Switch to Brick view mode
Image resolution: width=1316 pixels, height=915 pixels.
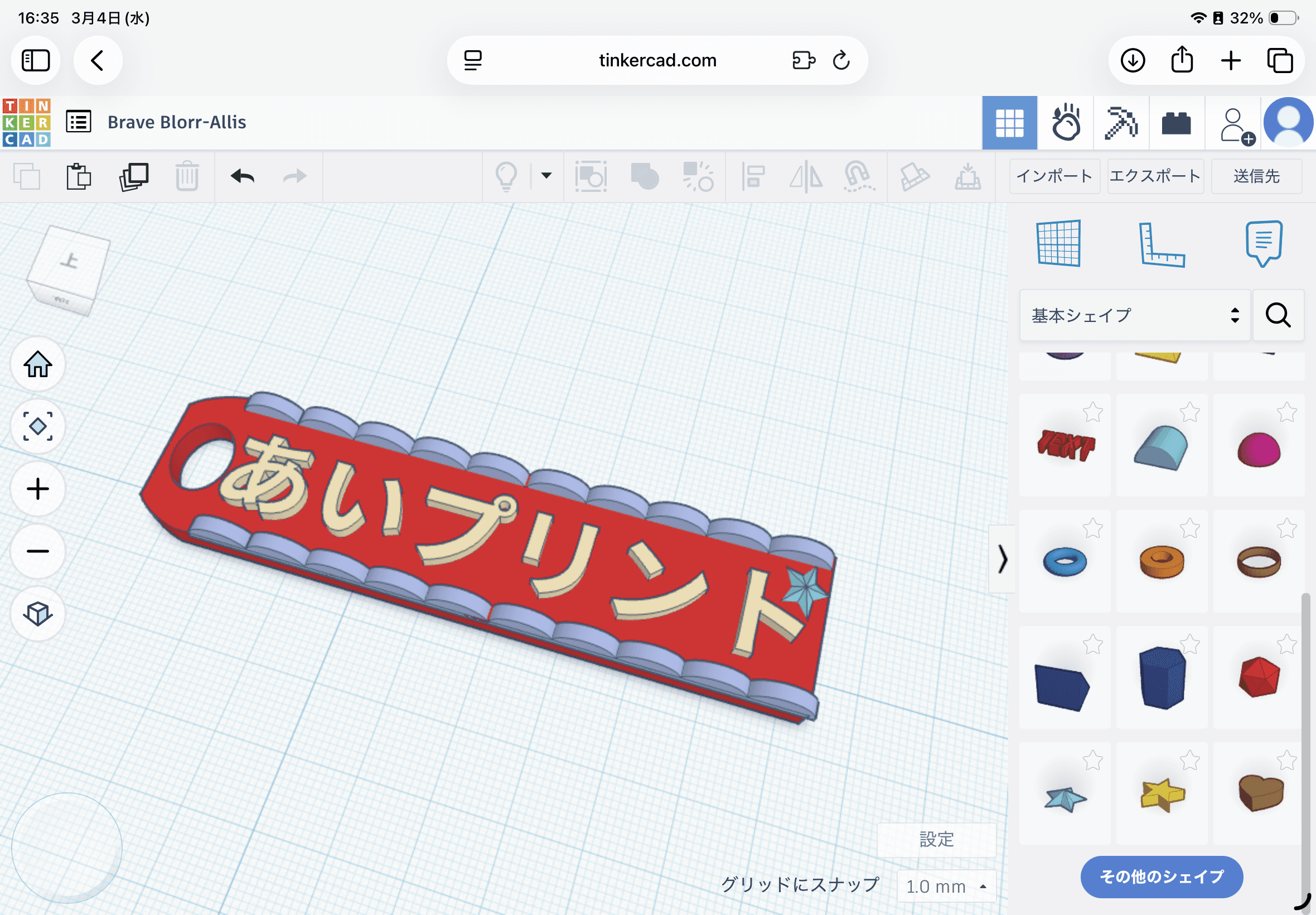click(1177, 122)
